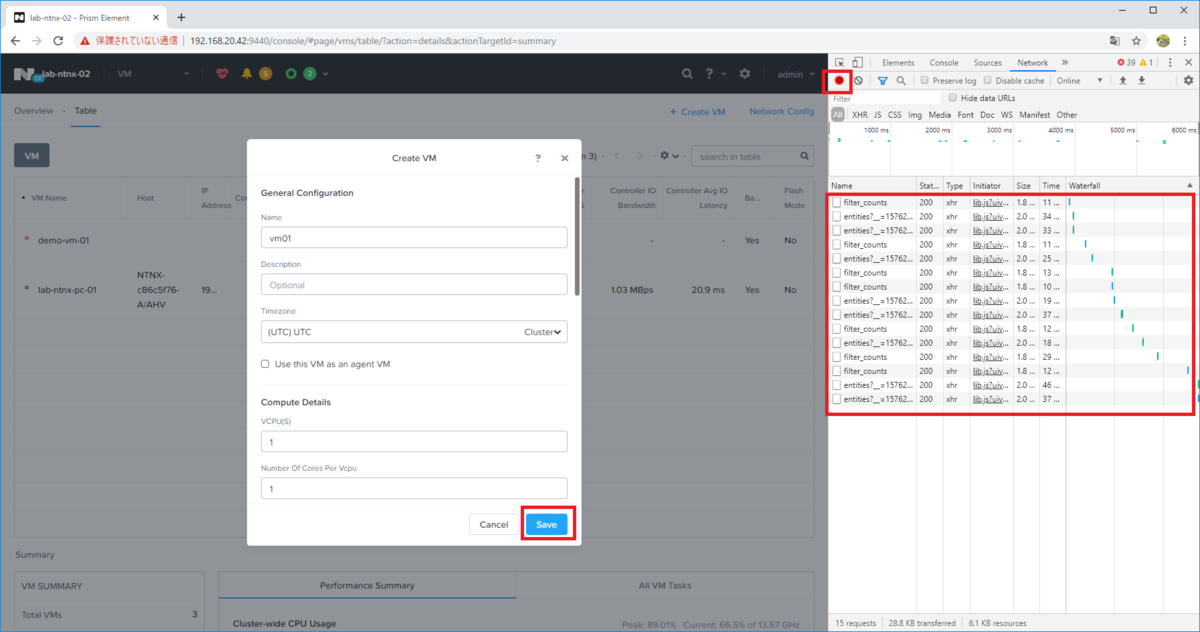The width and height of the screenshot is (1200, 632).
Task: Select the XHR filter type
Action: tap(859, 115)
